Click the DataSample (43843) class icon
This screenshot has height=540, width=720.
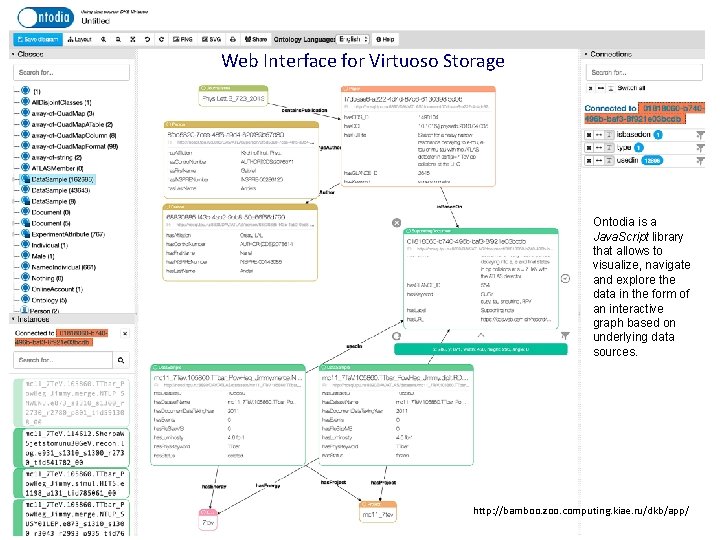25,190
